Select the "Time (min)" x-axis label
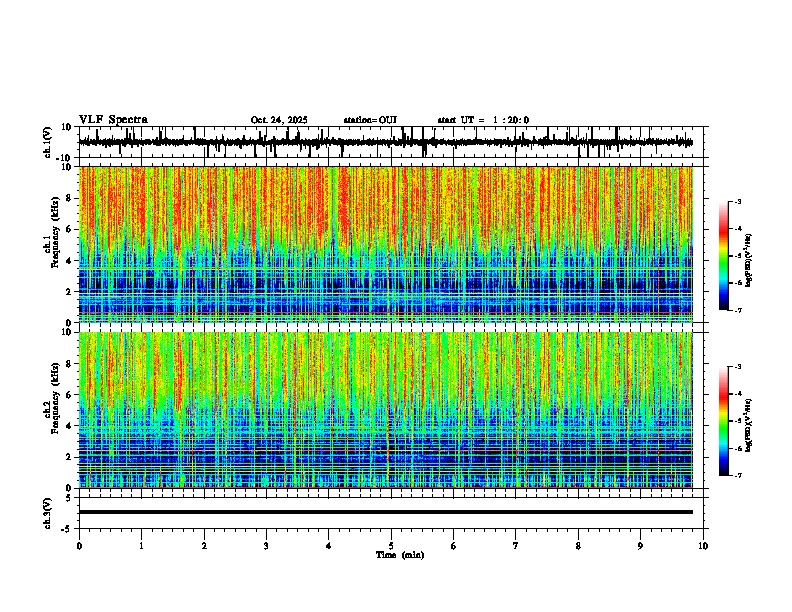 point(400,555)
